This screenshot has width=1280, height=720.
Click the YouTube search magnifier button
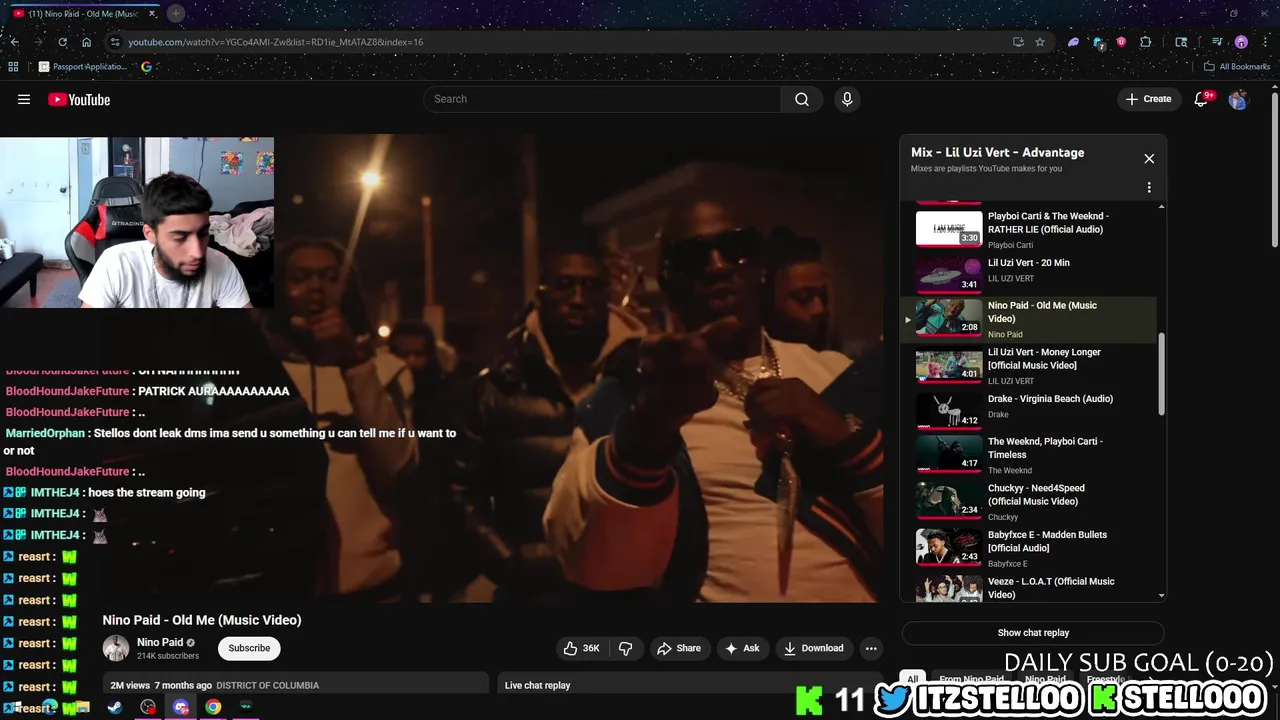802,99
